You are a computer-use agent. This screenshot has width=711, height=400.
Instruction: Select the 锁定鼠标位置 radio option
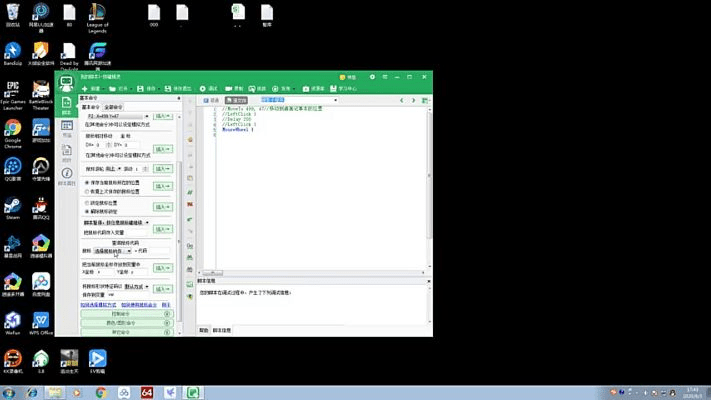pyautogui.click(x=83, y=202)
